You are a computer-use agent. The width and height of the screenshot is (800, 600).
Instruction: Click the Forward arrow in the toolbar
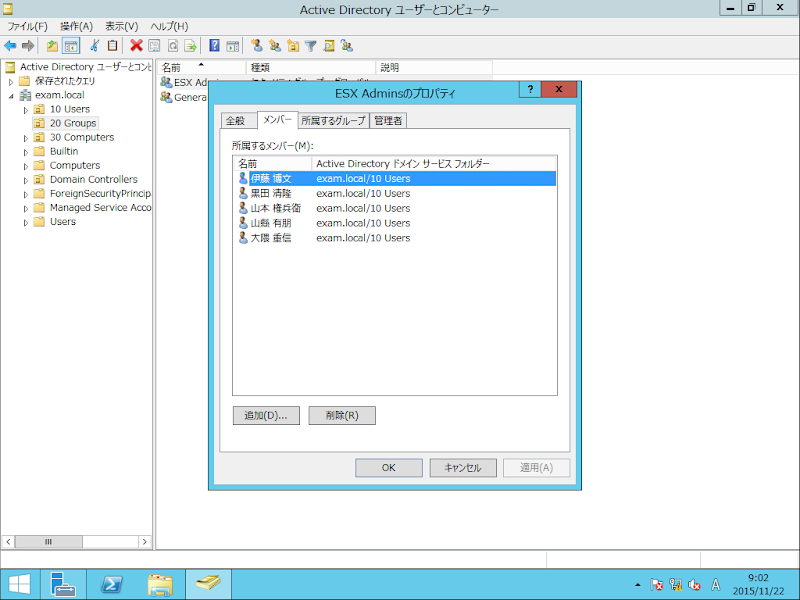[x=28, y=46]
